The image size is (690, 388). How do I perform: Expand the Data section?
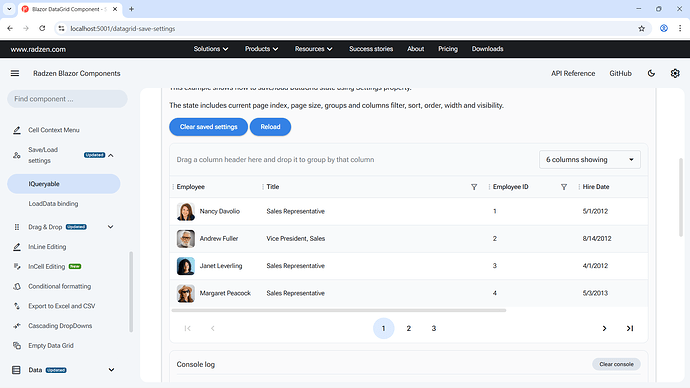coord(111,370)
